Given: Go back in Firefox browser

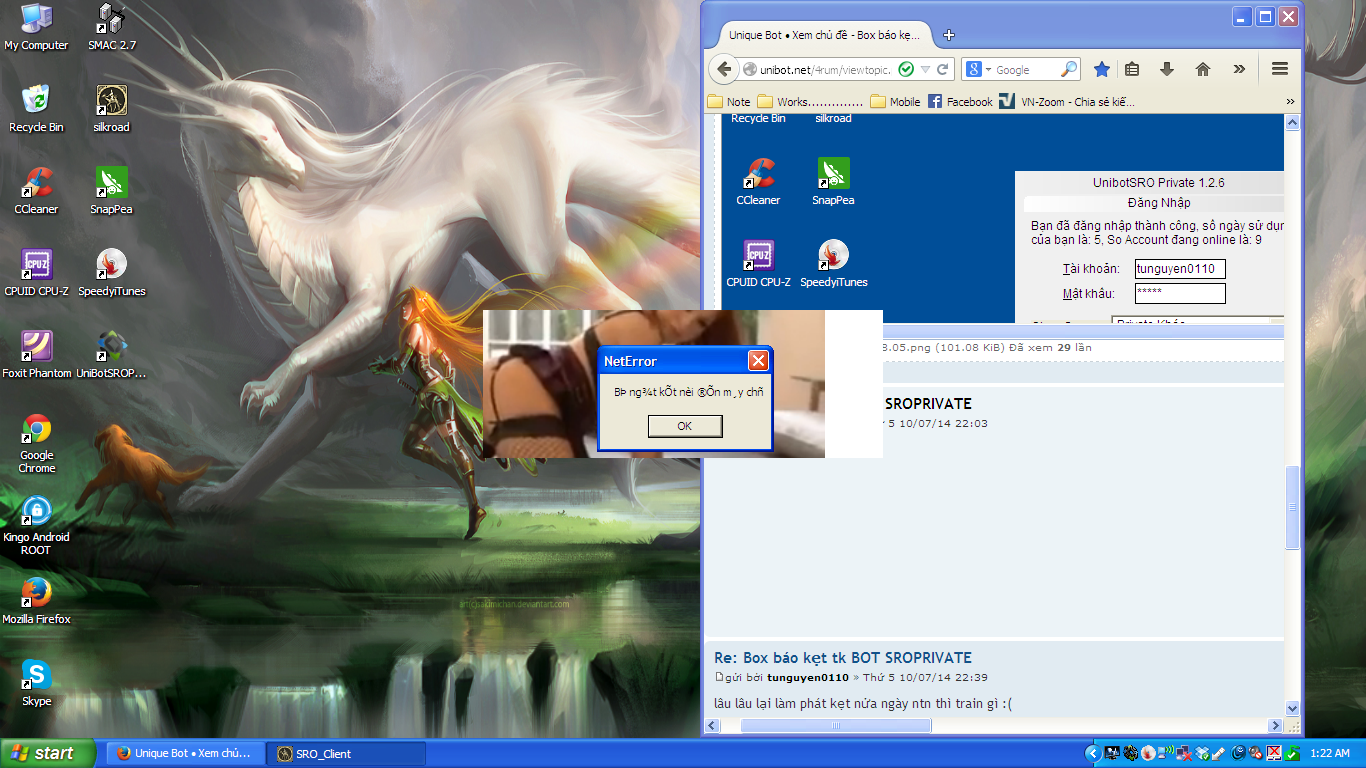Looking at the screenshot, I should coord(724,69).
